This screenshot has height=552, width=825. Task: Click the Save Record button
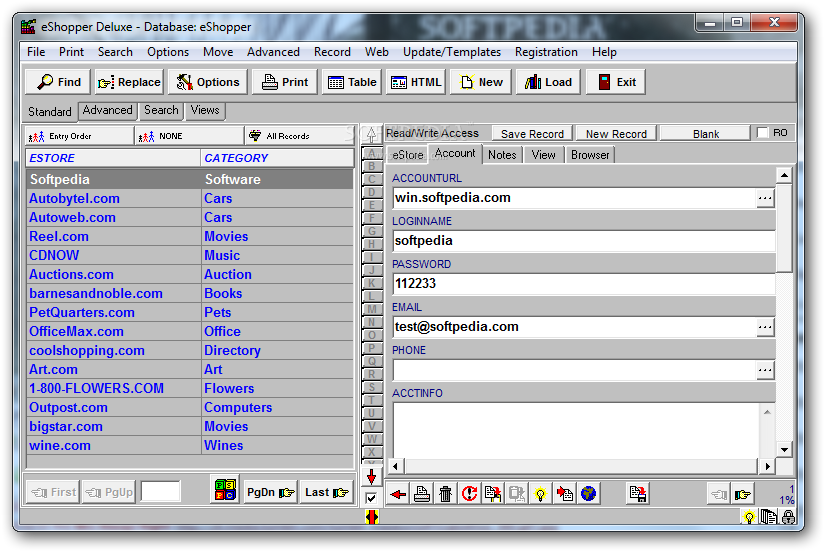[x=532, y=134]
